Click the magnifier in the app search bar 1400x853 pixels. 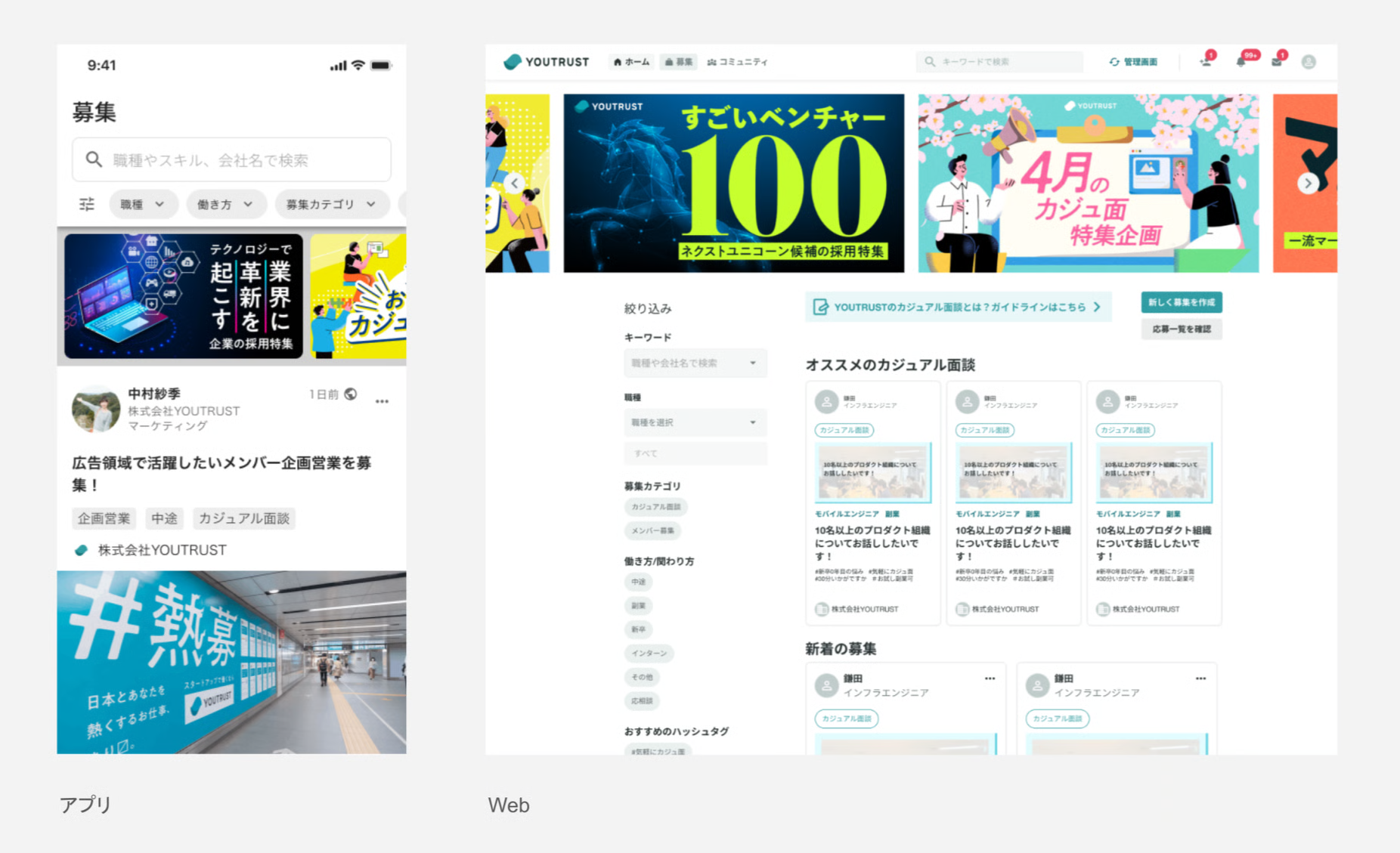coord(94,159)
